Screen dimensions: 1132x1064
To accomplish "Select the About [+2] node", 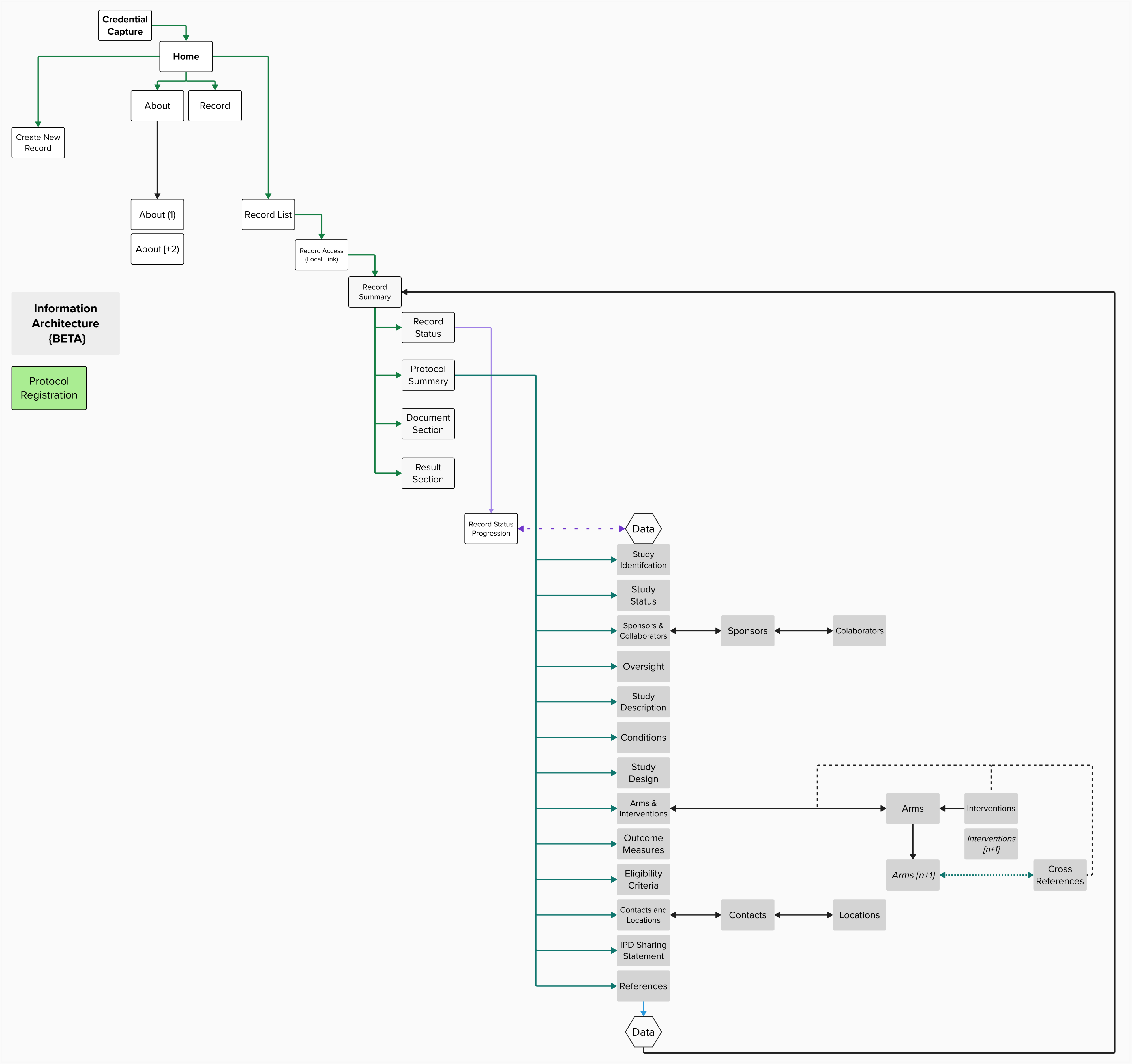I will click(x=157, y=249).
